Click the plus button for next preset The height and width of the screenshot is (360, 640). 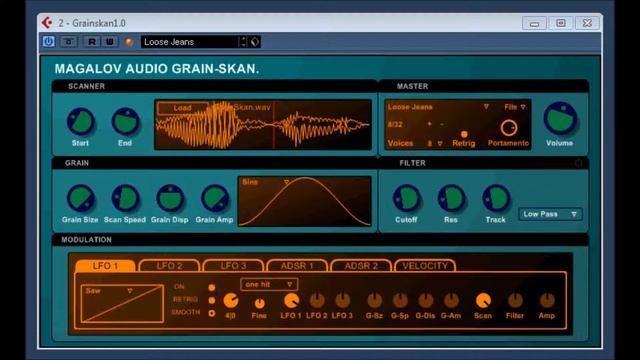[x=429, y=124]
